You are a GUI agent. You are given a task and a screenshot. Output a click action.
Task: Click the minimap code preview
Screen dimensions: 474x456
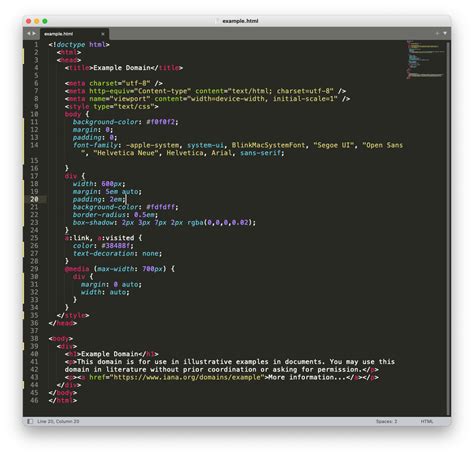tap(426, 60)
